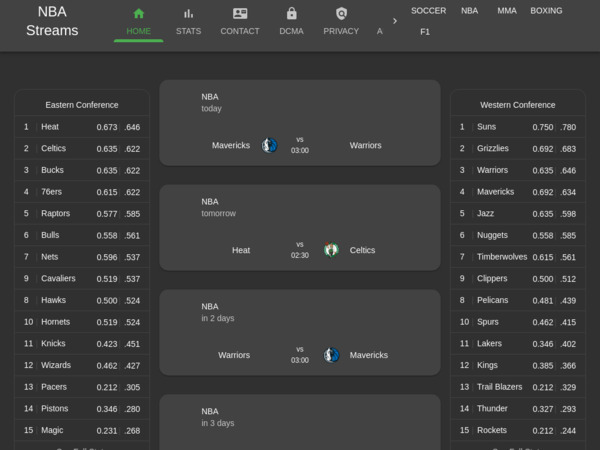600x450 pixels.
Task: Click Celtics logo in tomorrow's game
Action: click(x=331, y=250)
